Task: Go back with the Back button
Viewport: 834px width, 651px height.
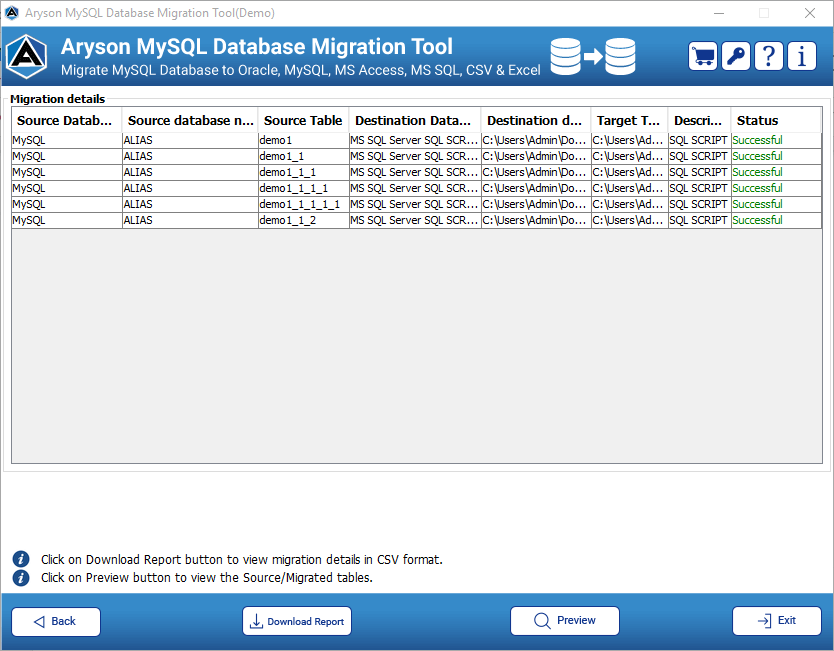Action: click(x=56, y=621)
